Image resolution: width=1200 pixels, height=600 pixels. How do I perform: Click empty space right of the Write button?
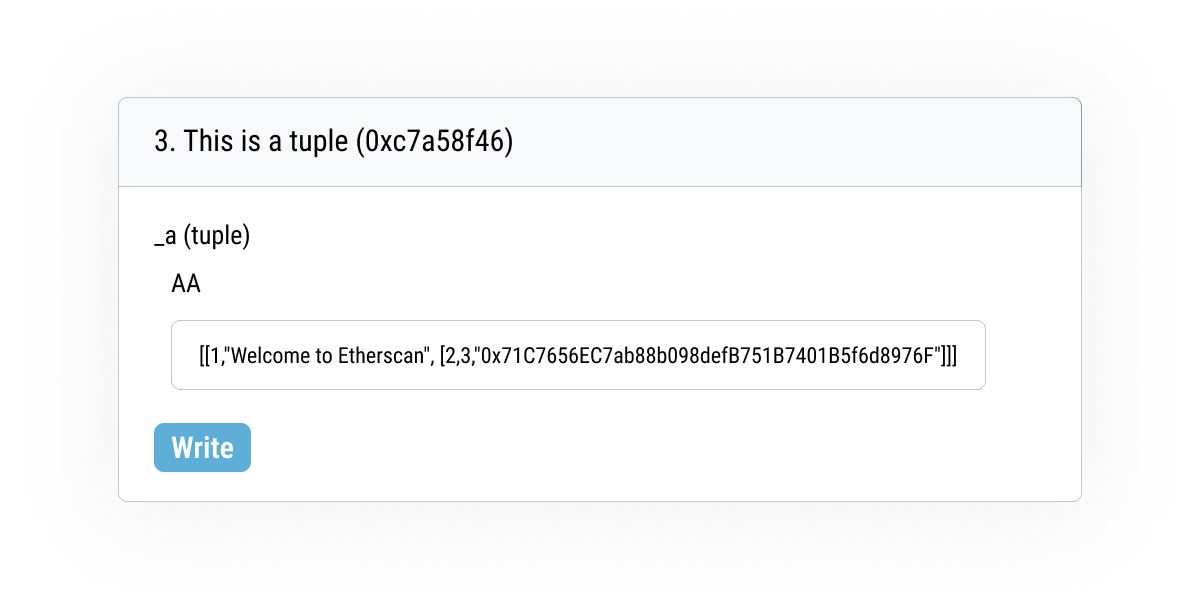coord(600,447)
